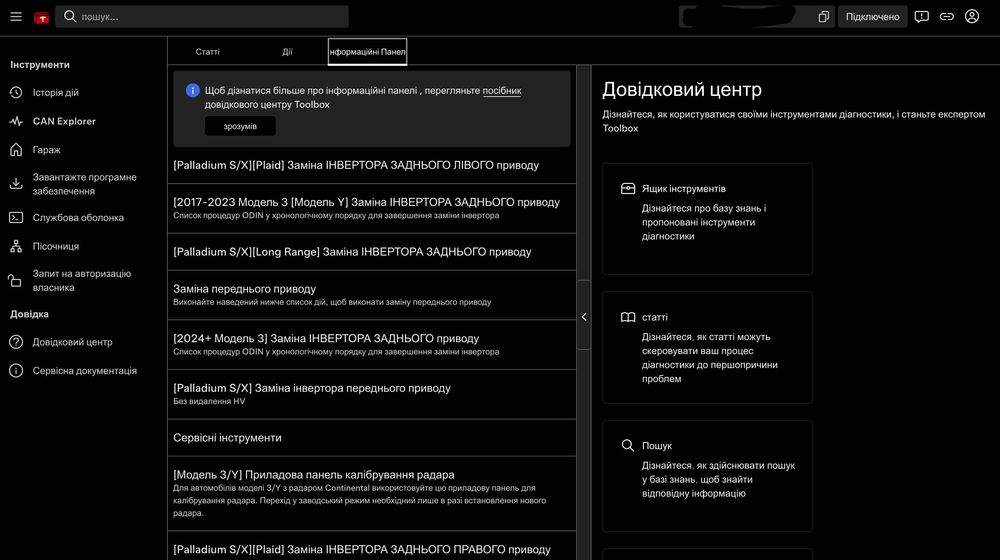Click the red Tesla logo icon
The image size is (1000, 560).
41,17
